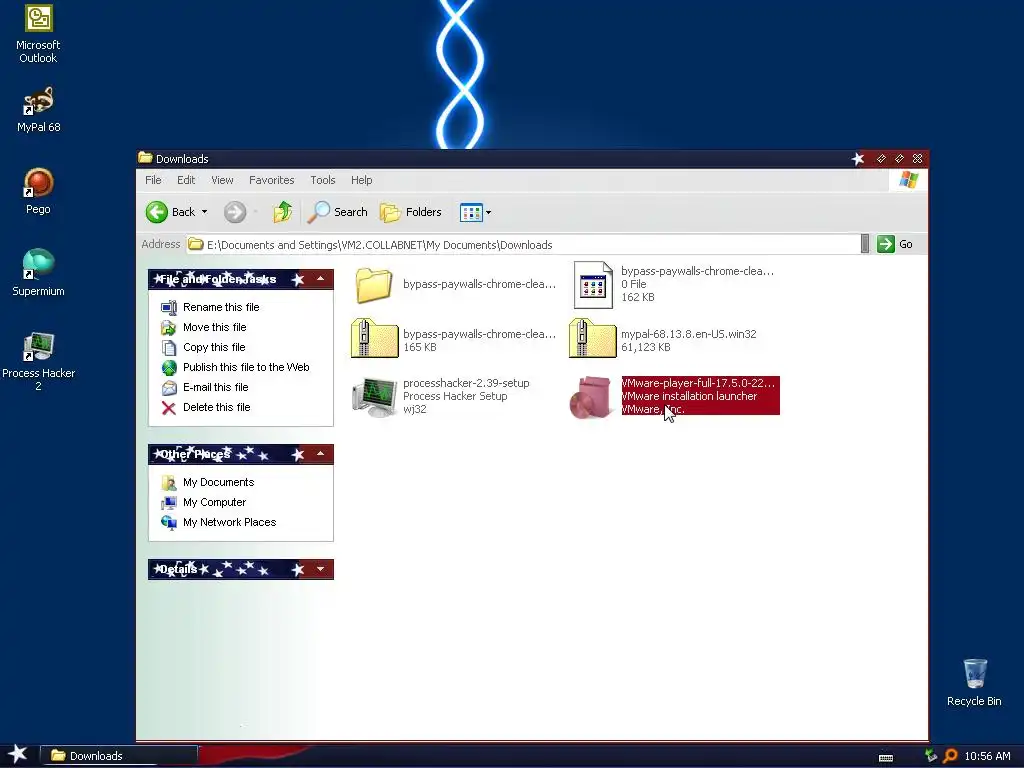Open the Tools menu

pyautogui.click(x=323, y=180)
